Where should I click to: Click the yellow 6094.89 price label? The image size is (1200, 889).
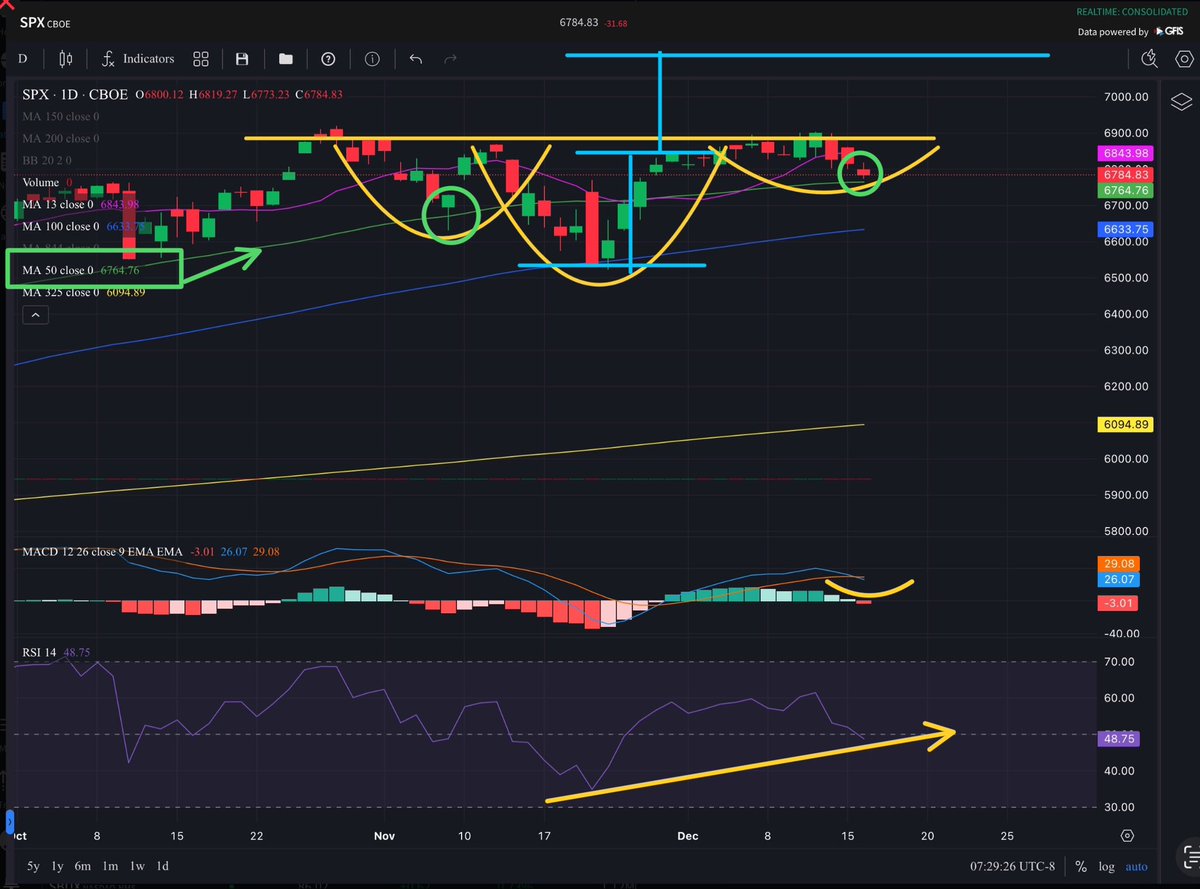click(1125, 424)
